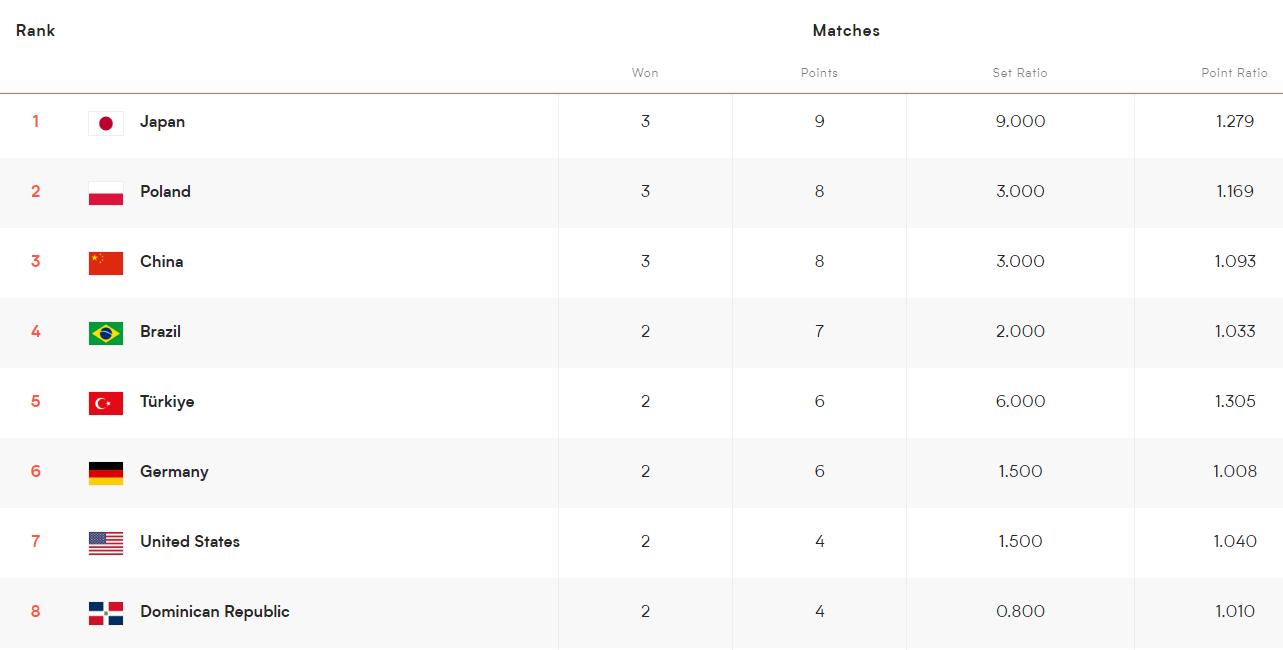
Task: Sort by the Point Ratio column header
Action: click(1234, 73)
